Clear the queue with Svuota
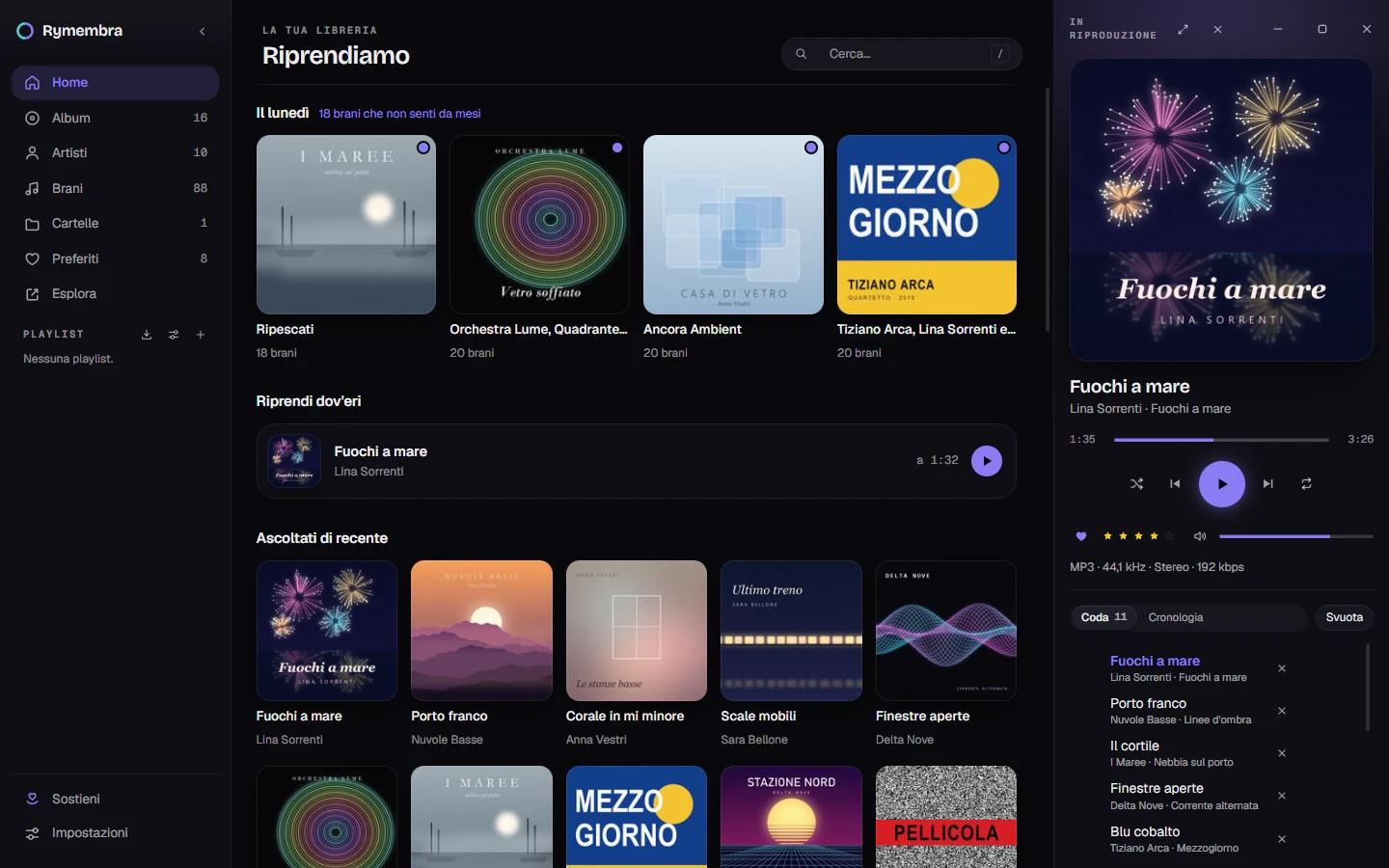The image size is (1389, 868). pyautogui.click(x=1345, y=617)
